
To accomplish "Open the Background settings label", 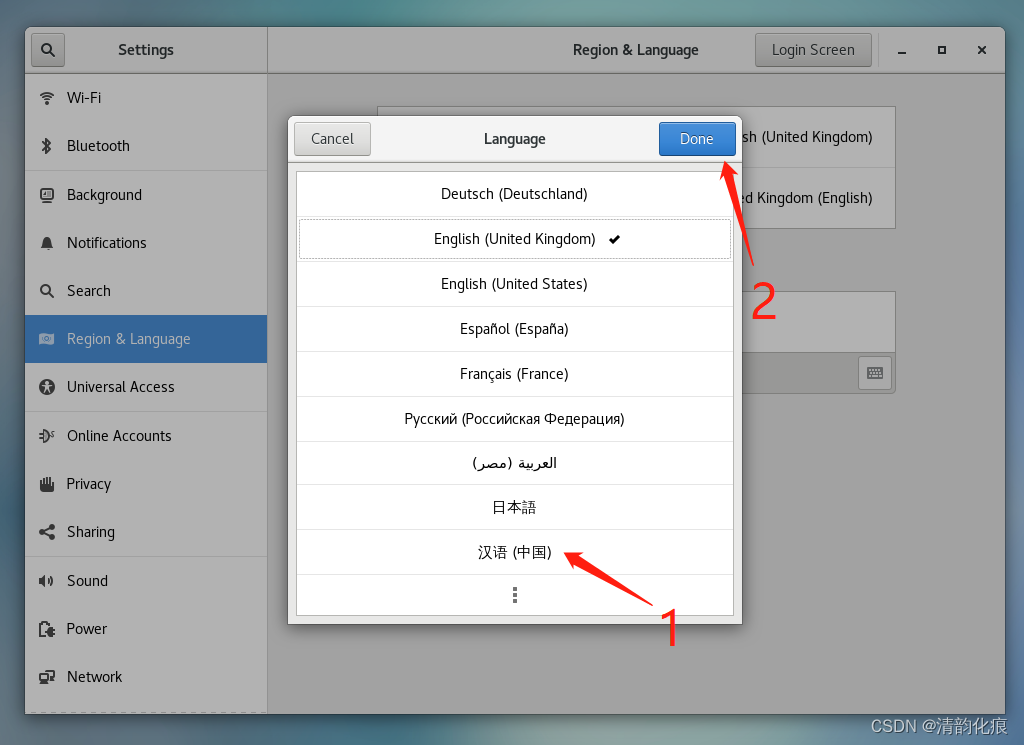I will (104, 195).
